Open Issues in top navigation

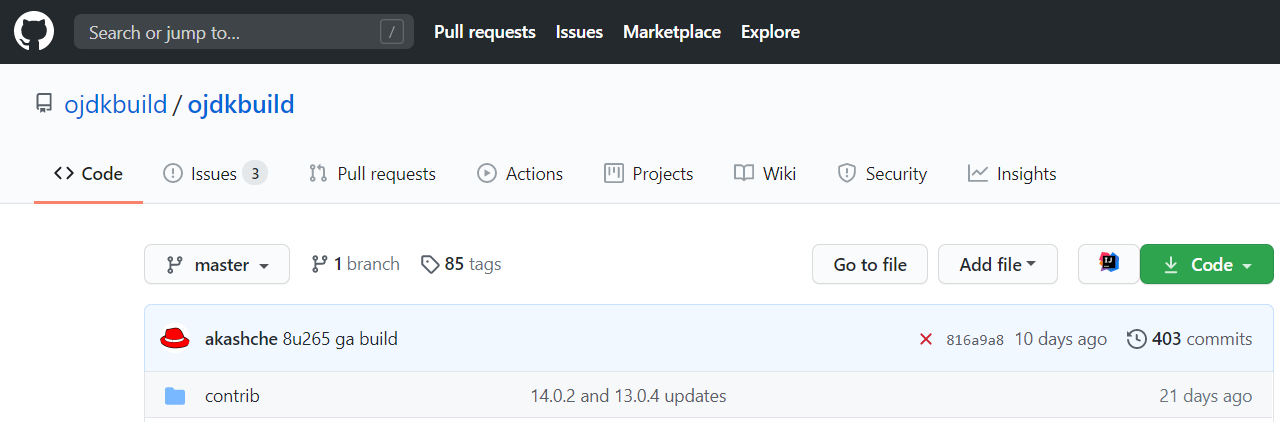579,32
